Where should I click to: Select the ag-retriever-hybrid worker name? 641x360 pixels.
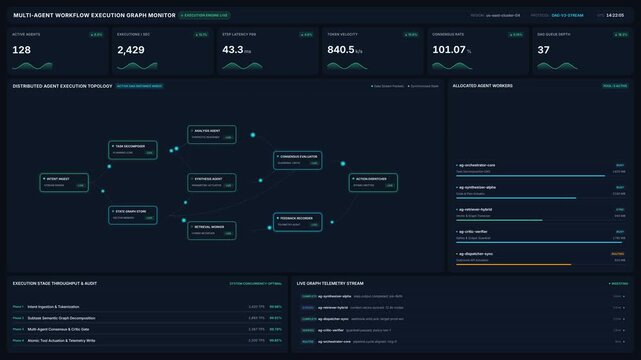(x=475, y=210)
